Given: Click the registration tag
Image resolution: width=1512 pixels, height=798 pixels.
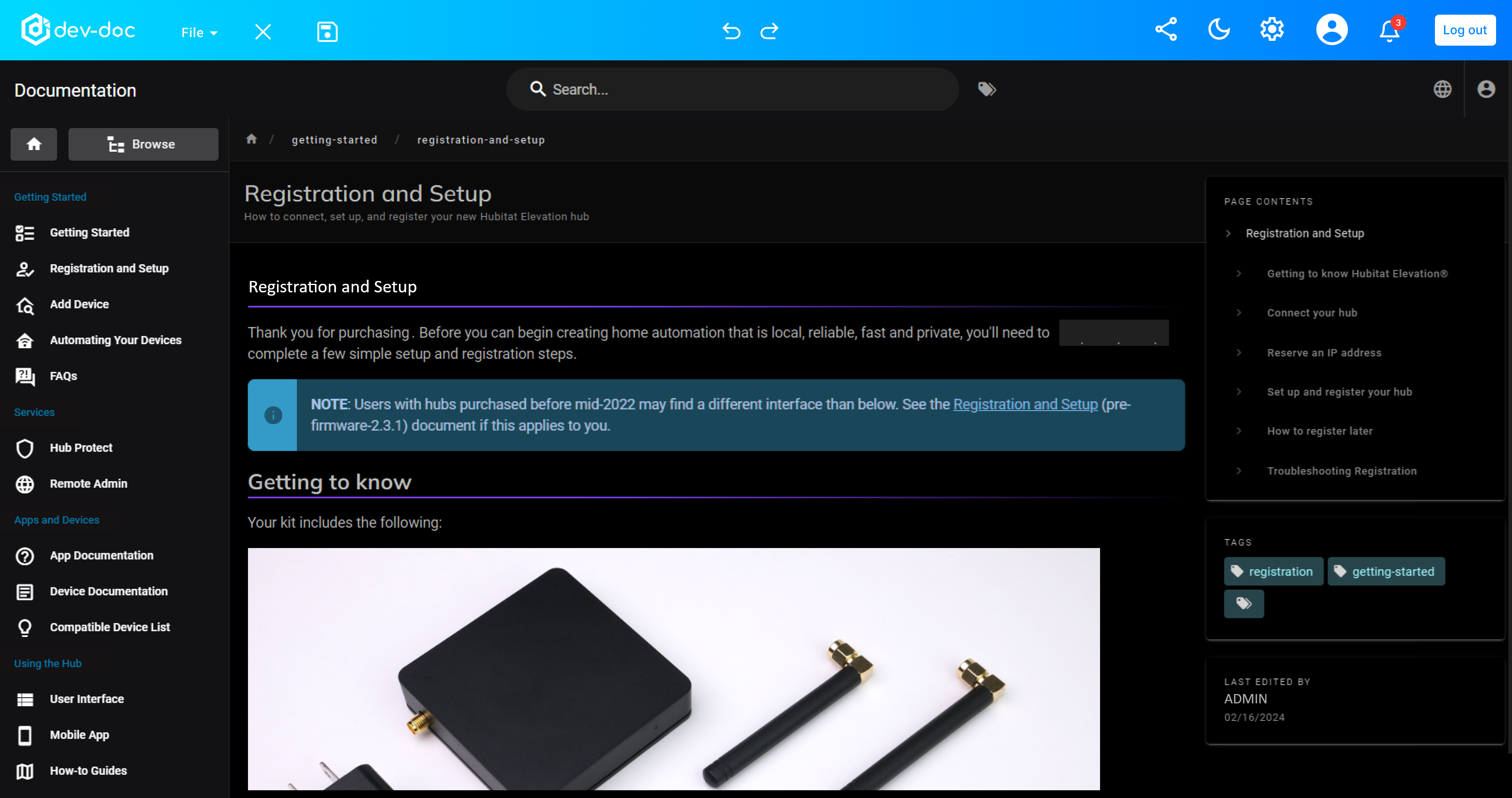Looking at the screenshot, I should tap(1273, 571).
